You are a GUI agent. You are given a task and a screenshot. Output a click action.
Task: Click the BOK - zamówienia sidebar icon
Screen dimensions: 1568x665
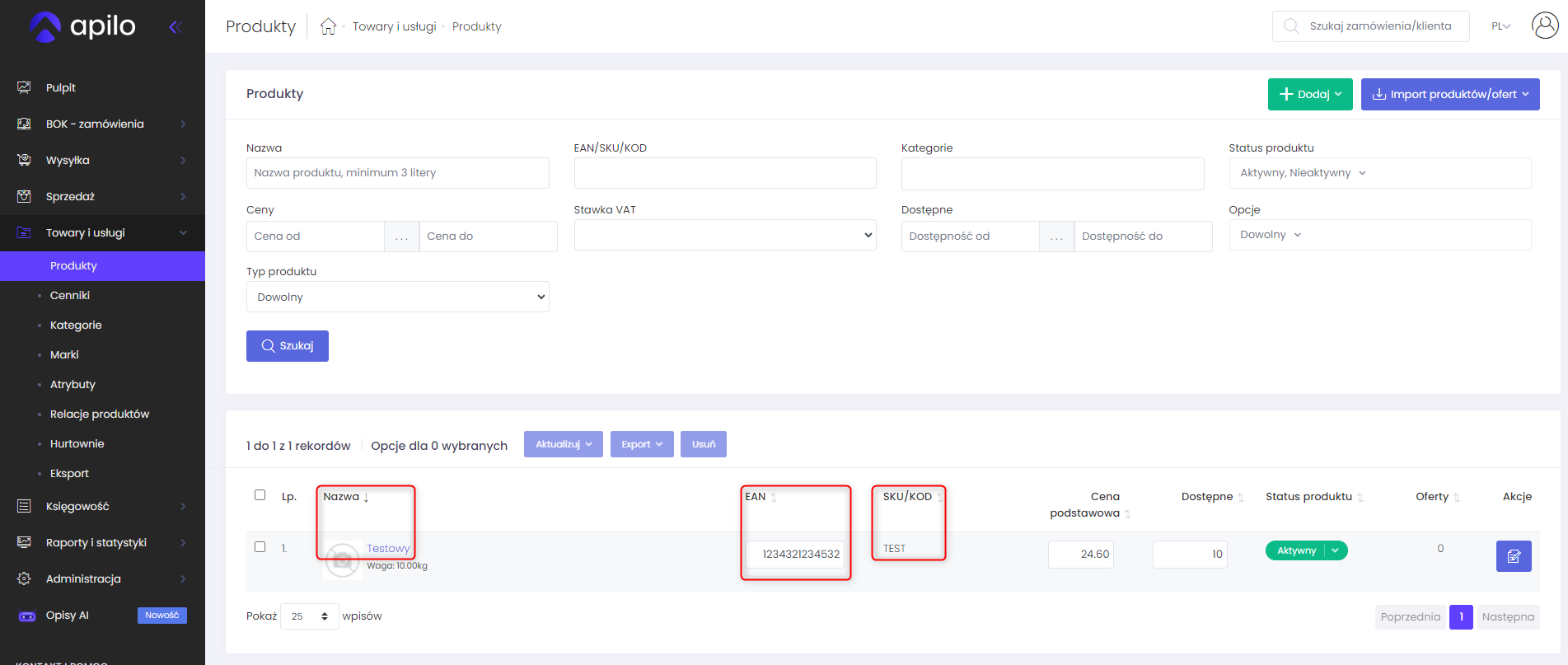(x=24, y=124)
